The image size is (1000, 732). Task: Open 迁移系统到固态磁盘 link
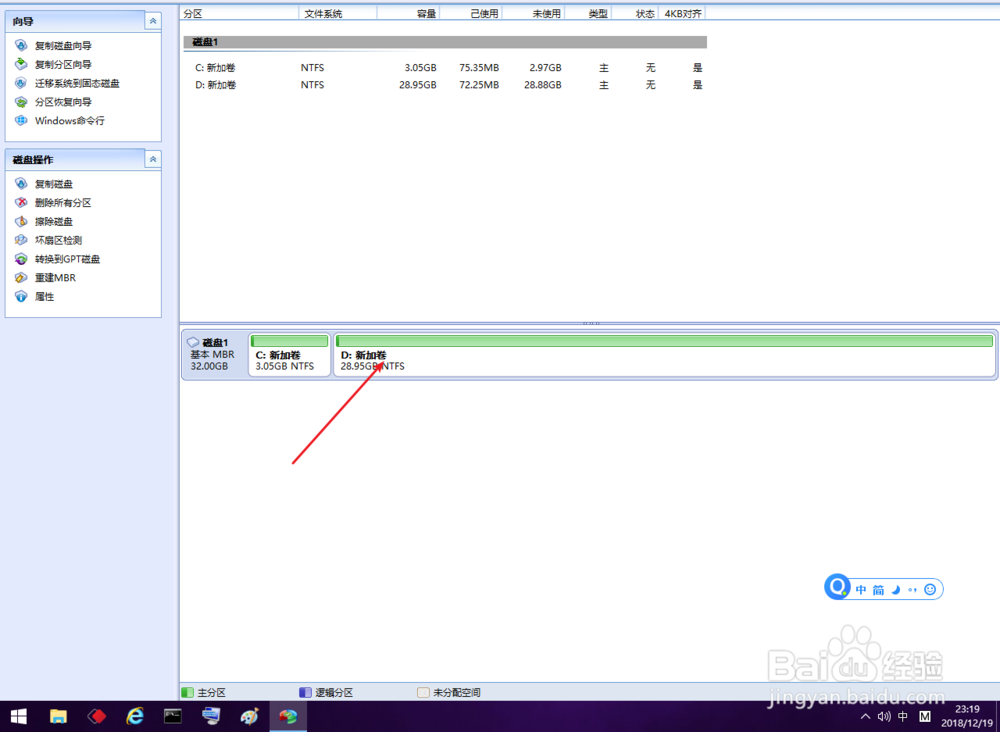[77, 83]
